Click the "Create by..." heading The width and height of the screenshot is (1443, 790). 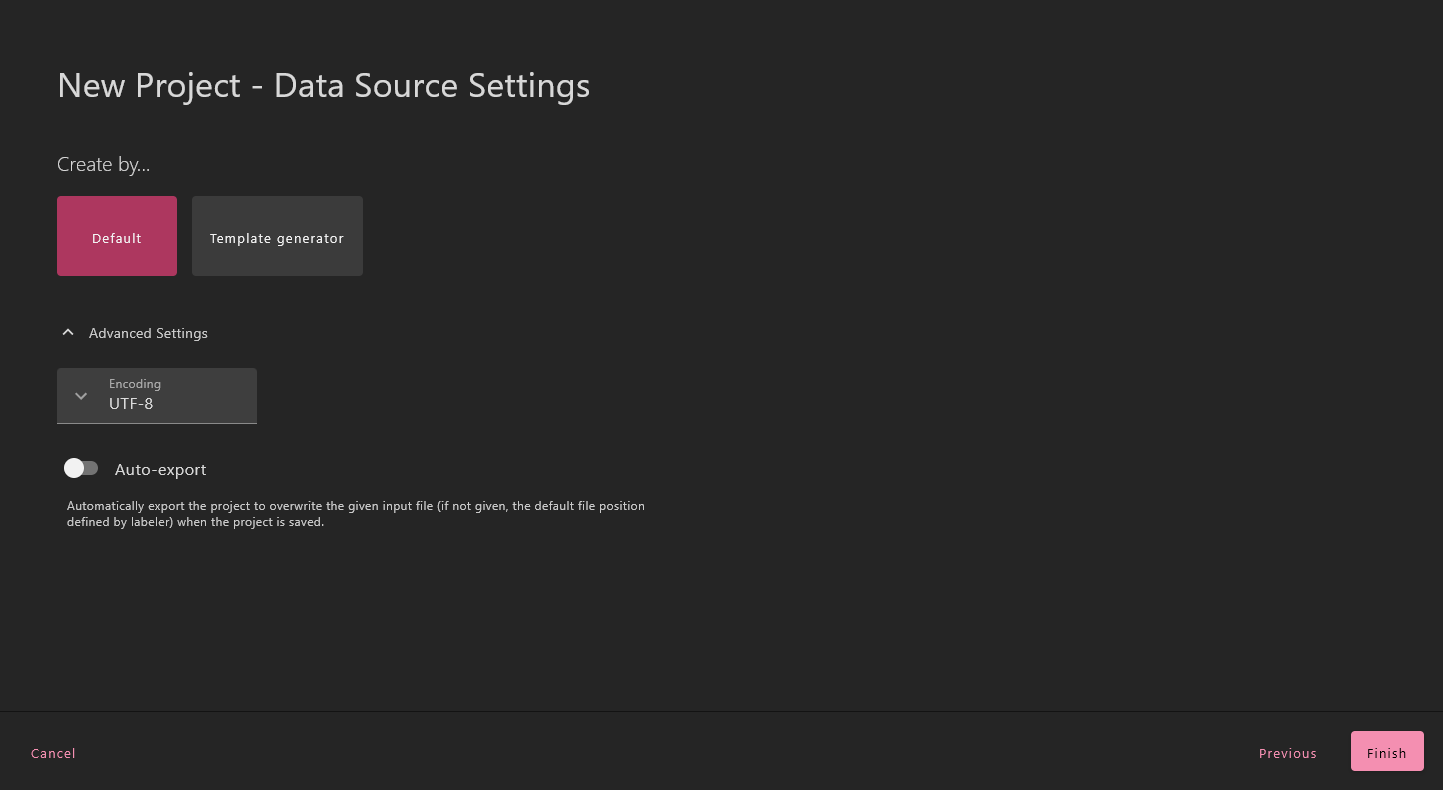[x=104, y=165]
